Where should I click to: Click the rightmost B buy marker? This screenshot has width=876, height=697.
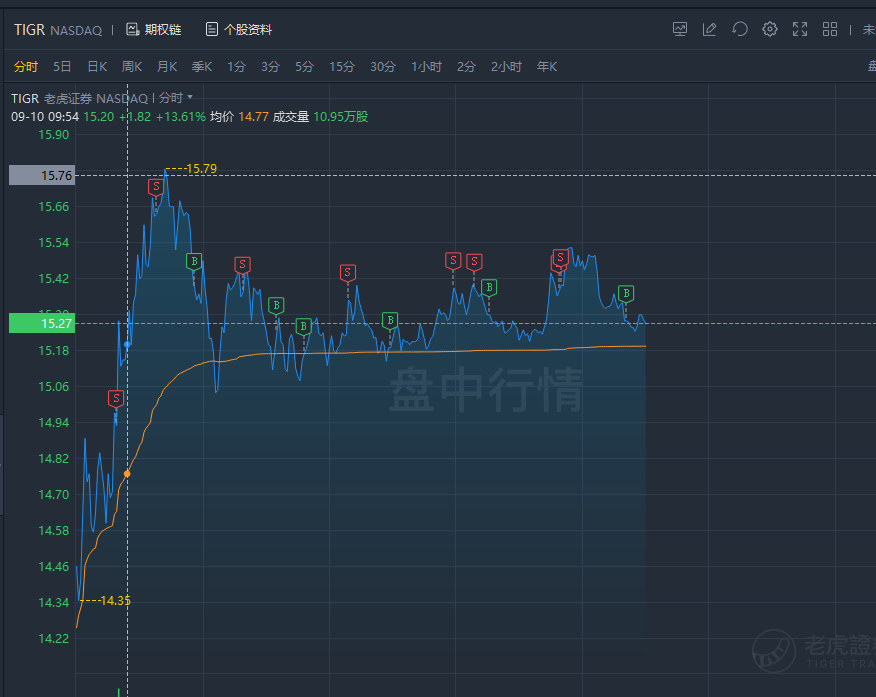click(626, 293)
